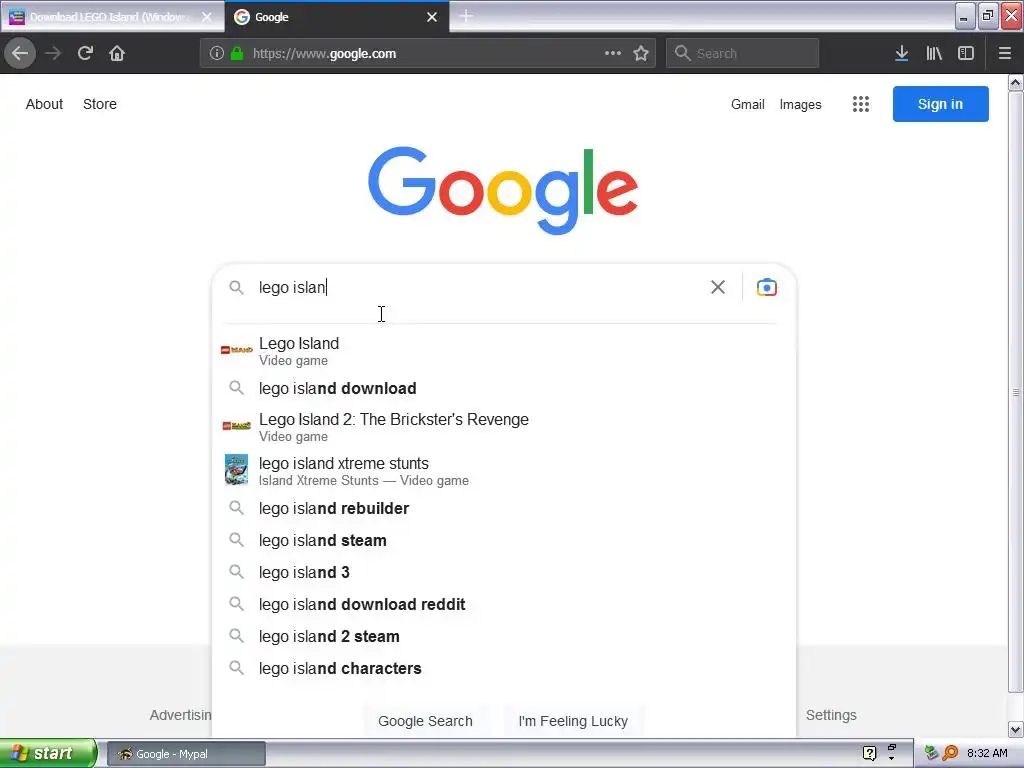The width and height of the screenshot is (1024, 768).
Task: Click the scrollbar up arrow
Action: tap(1016, 83)
